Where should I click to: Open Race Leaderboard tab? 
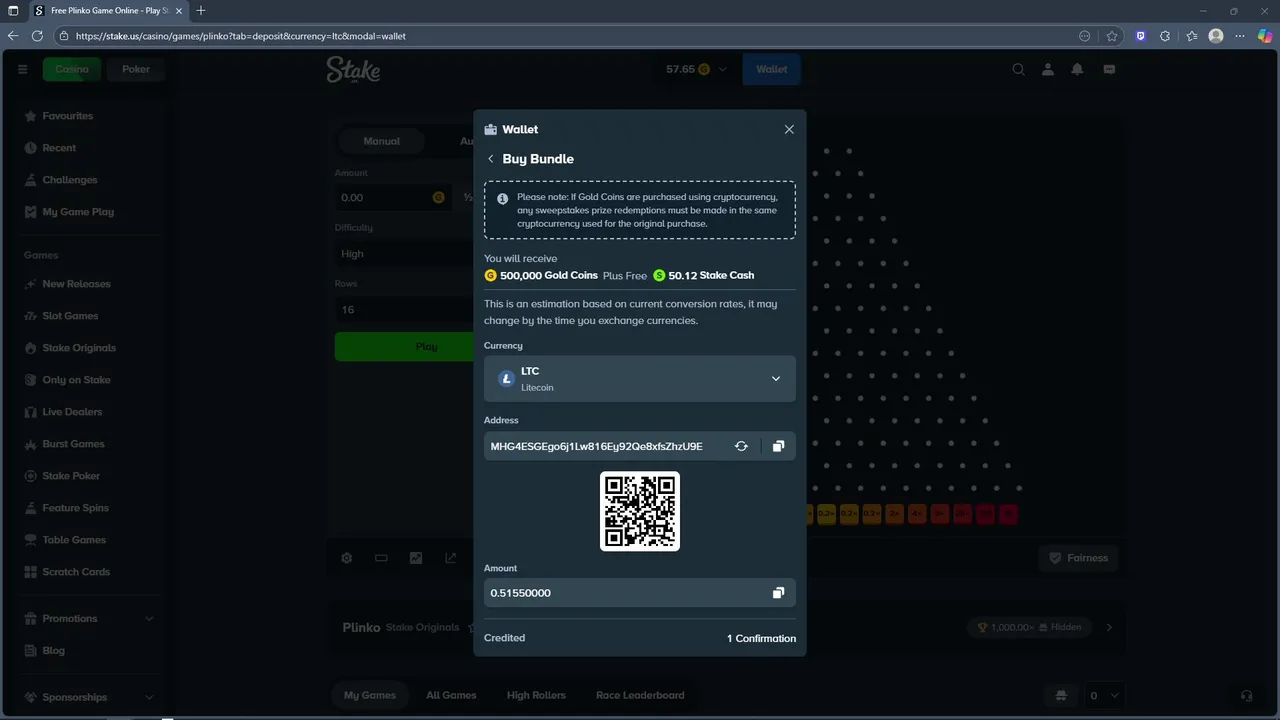(640, 695)
